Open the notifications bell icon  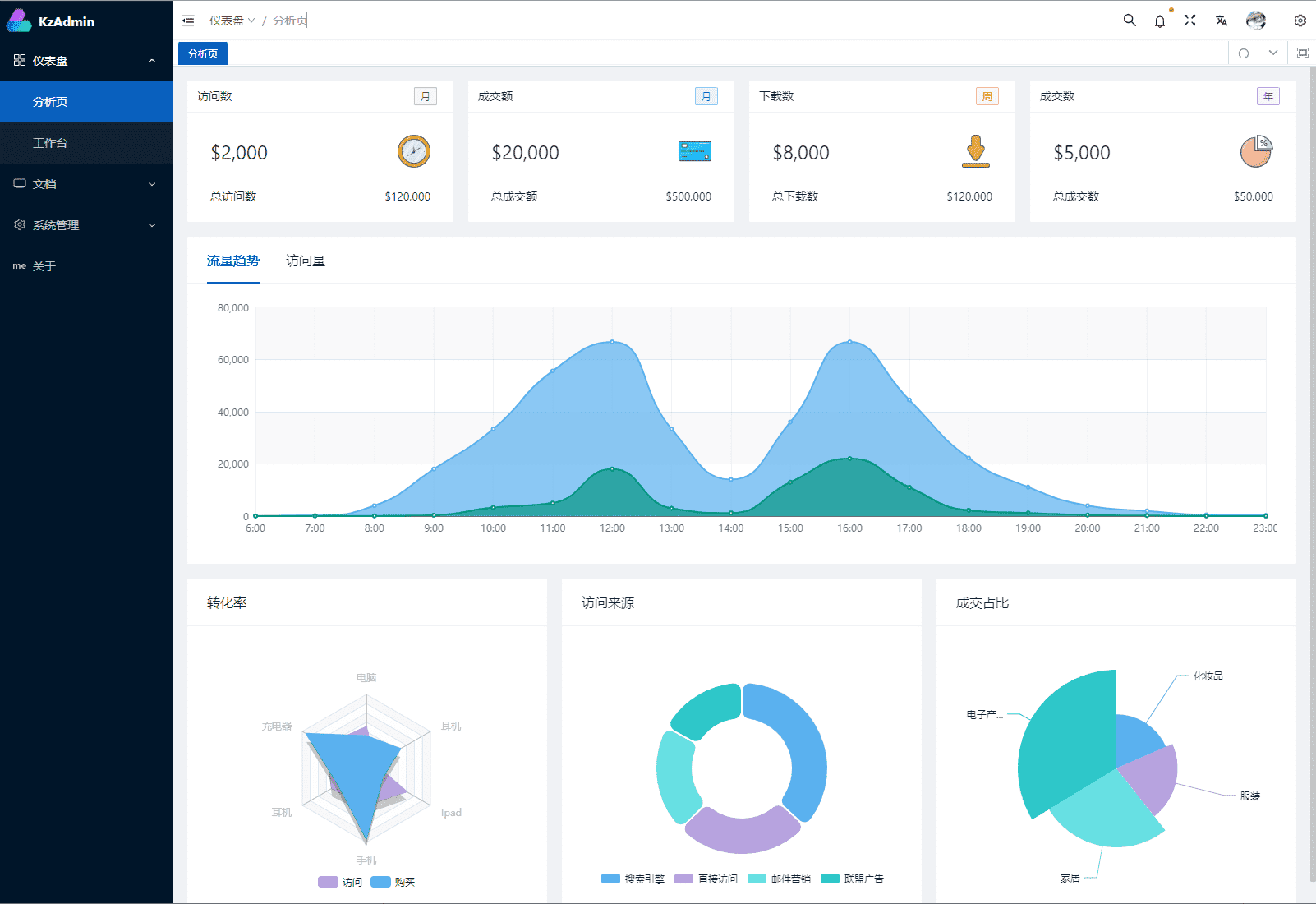1160,21
